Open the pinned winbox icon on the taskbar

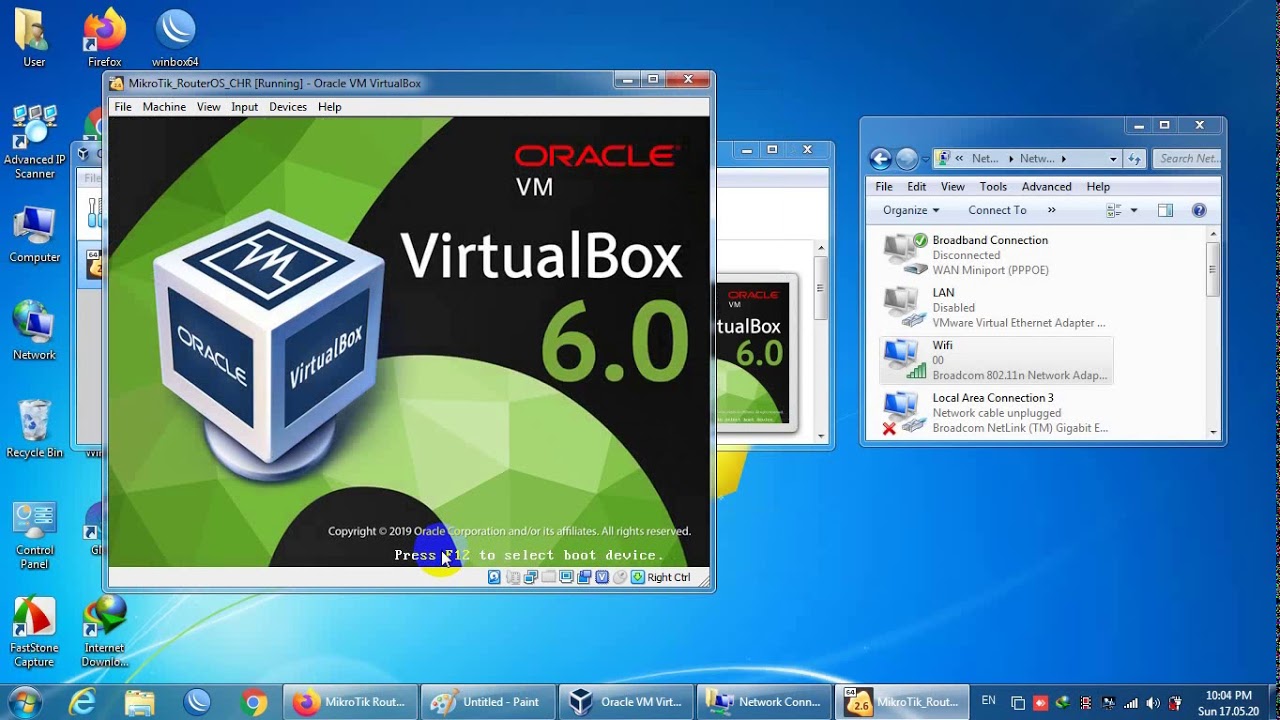pyautogui.click(x=197, y=702)
